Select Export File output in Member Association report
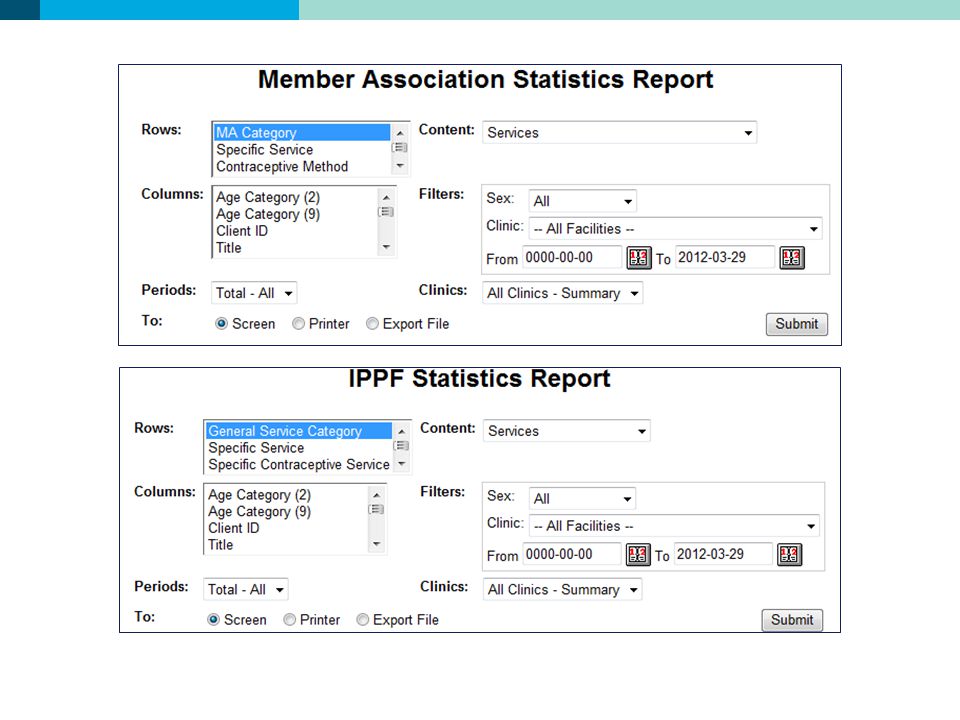 tap(372, 323)
